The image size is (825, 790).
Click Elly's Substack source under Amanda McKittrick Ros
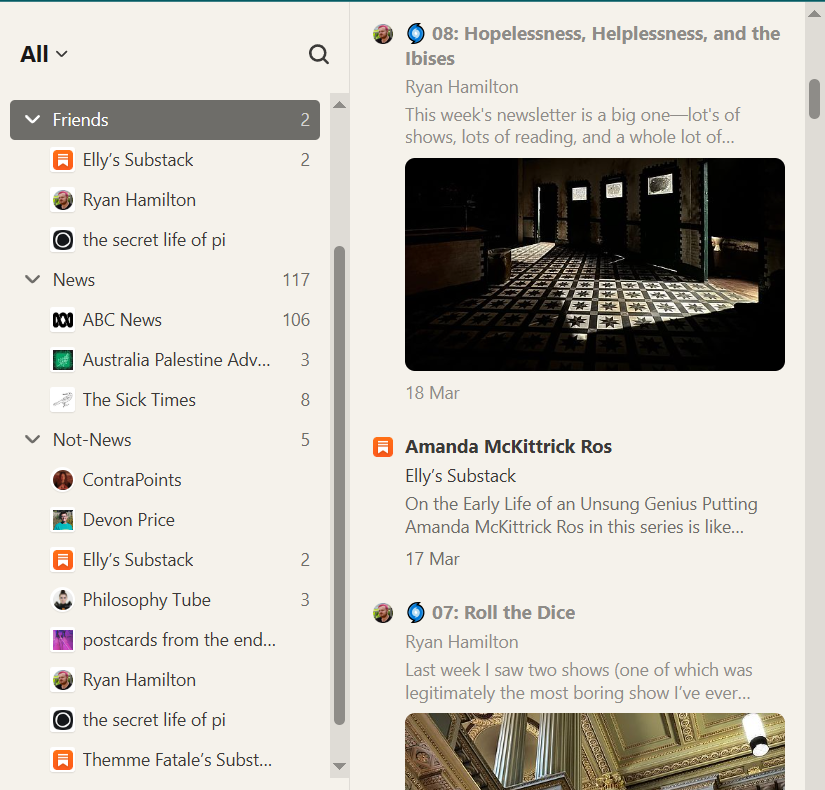pos(460,476)
